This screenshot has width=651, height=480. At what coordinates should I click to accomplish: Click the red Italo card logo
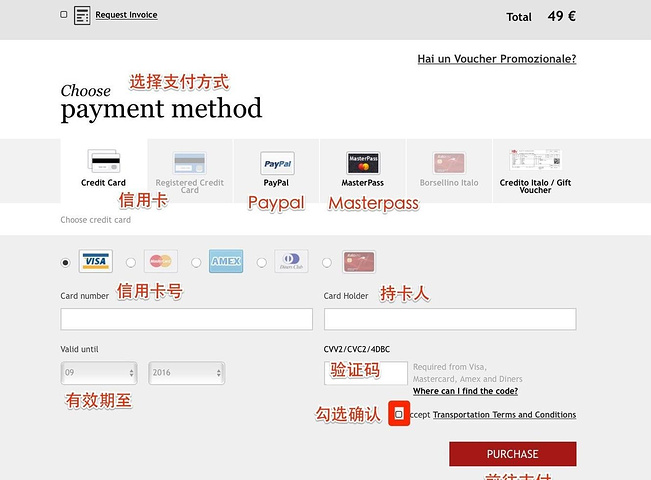pos(358,262)
